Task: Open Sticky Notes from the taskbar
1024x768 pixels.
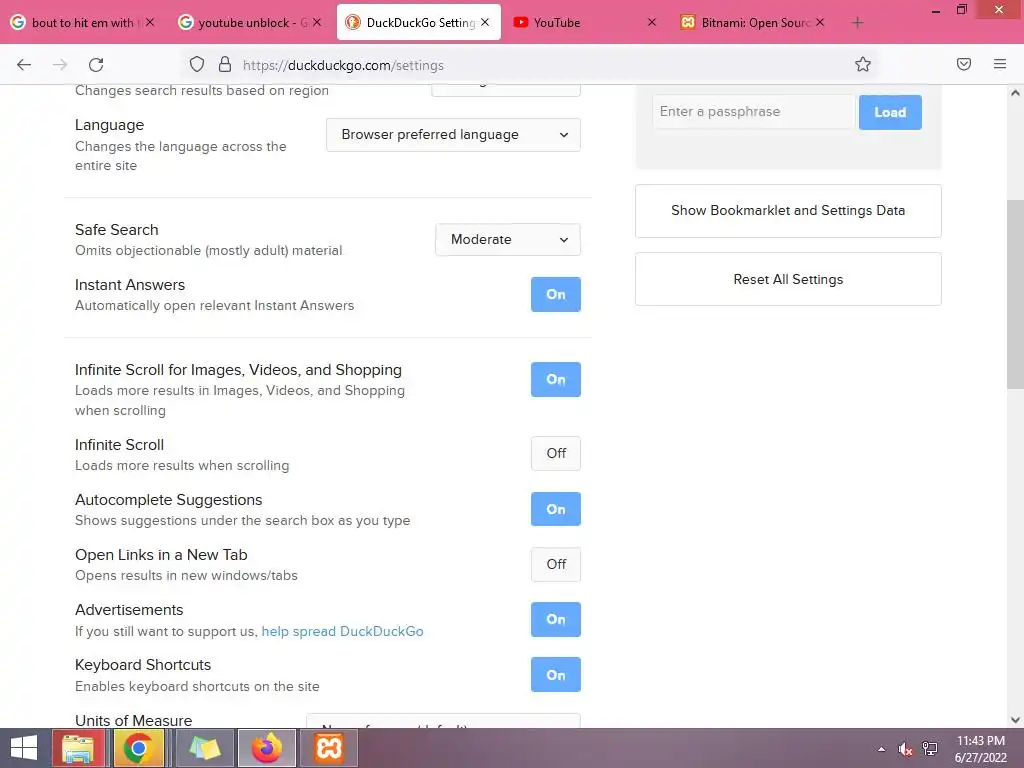Action: point(204,748)
